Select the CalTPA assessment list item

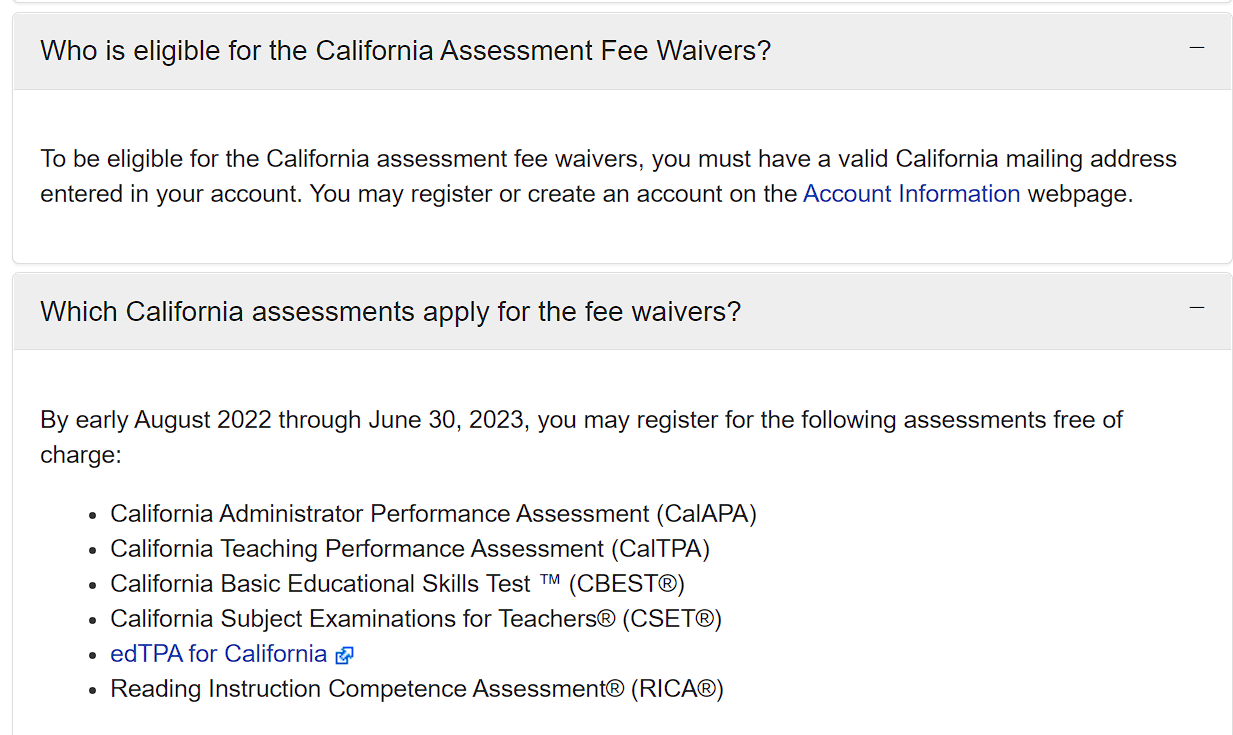click(x=410, y=549)
